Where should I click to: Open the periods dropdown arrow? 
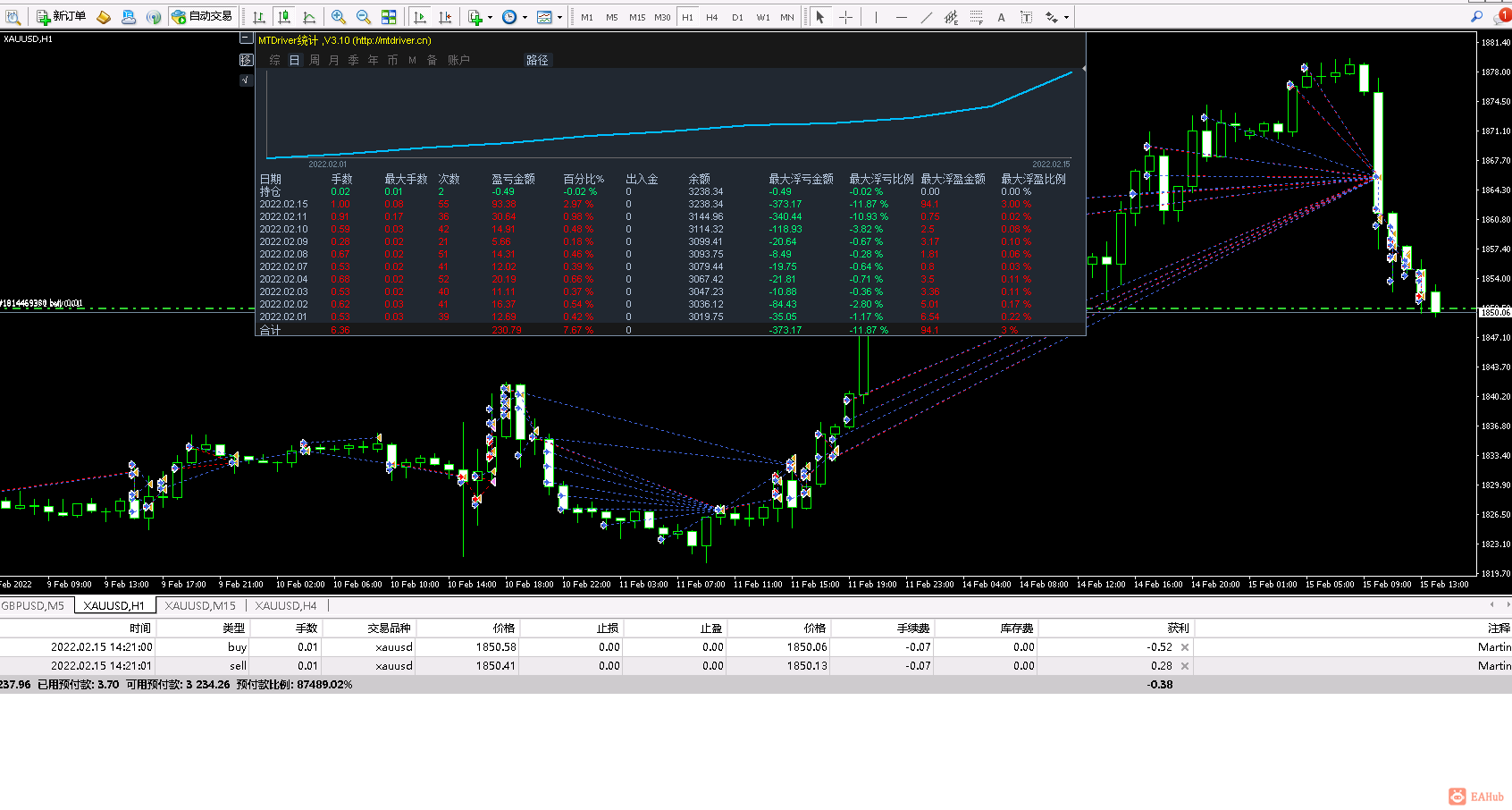[525, 17]
